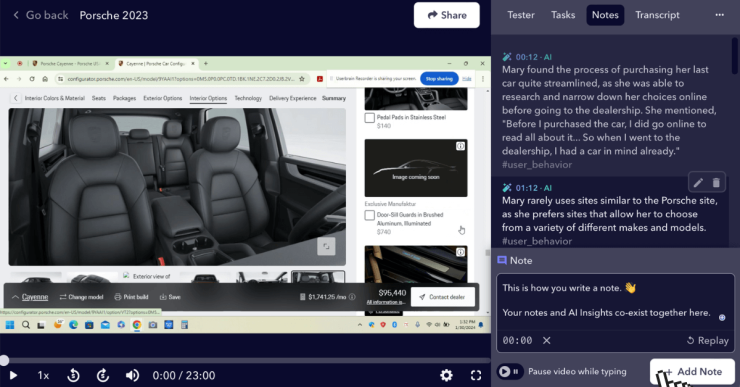Rewind the video a few seconds
The height and width of the screenshot is (387, 740).
point(73,375)
